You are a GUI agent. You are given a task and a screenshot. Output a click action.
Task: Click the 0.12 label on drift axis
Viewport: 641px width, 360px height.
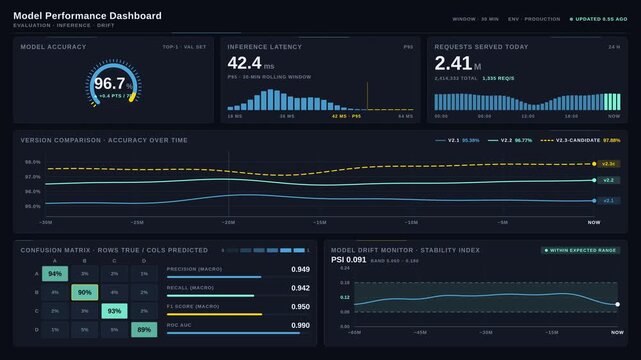click(345, 297)
